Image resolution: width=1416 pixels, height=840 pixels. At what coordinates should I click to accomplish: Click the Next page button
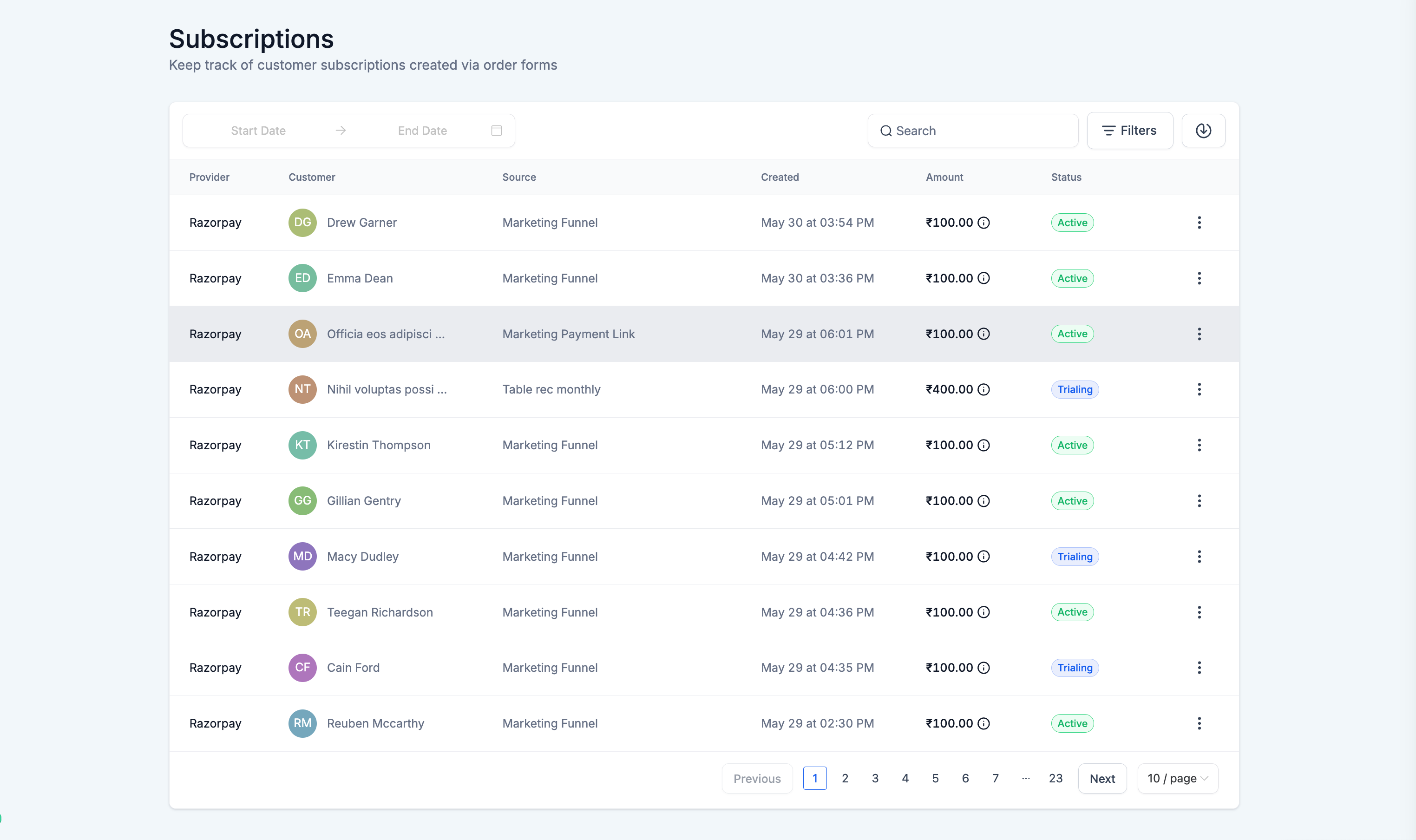pyautogui.click(x=1102, y=778)
